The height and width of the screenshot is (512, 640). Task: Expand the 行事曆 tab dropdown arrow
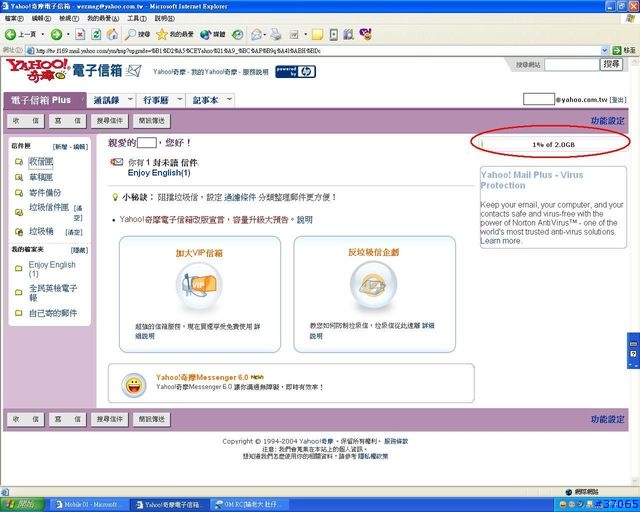[180, 99]
